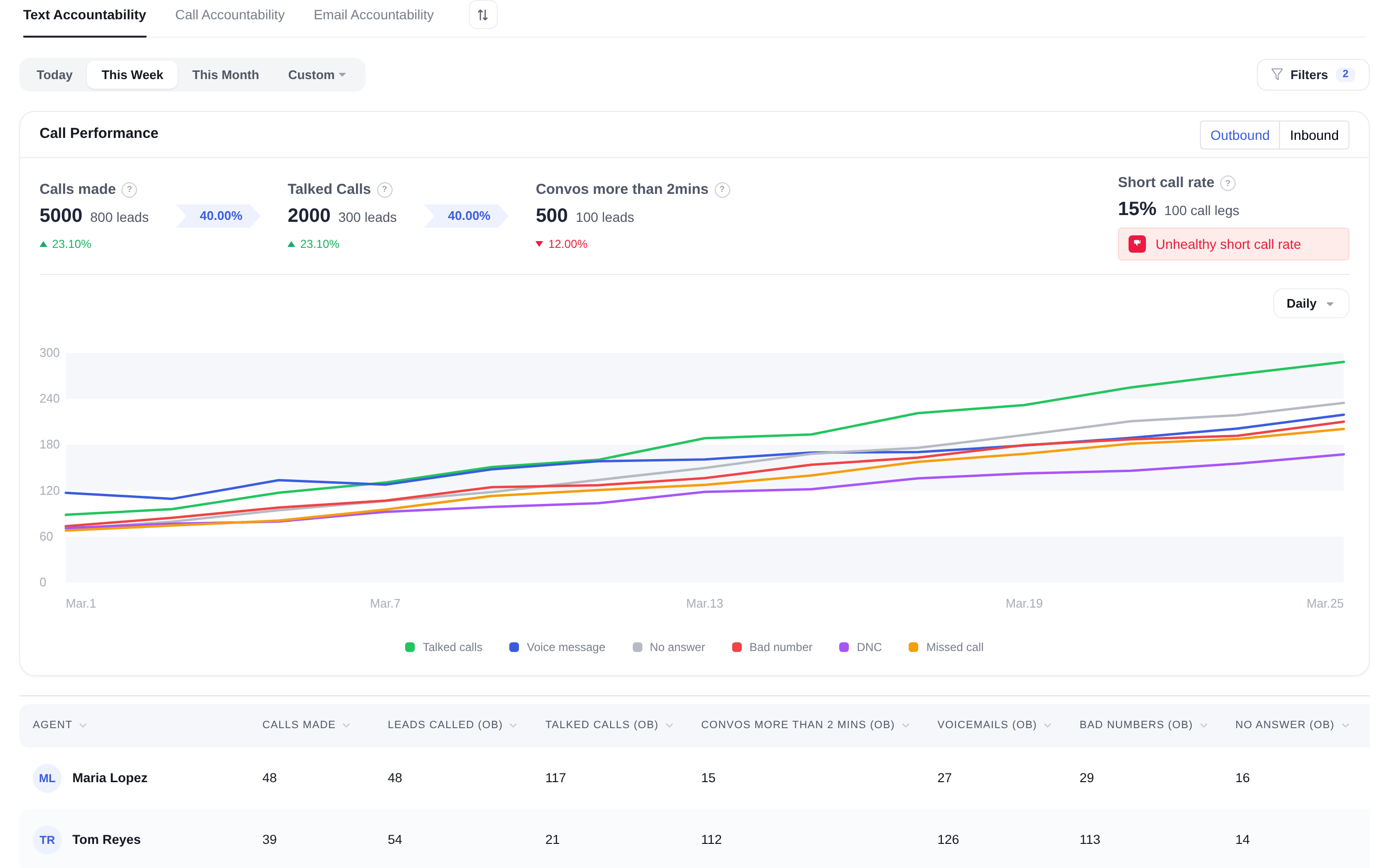Viewport: 1389px width, 868px height.
Task: Toggle No answer gray legend swatch
Action: coord(637,647)
